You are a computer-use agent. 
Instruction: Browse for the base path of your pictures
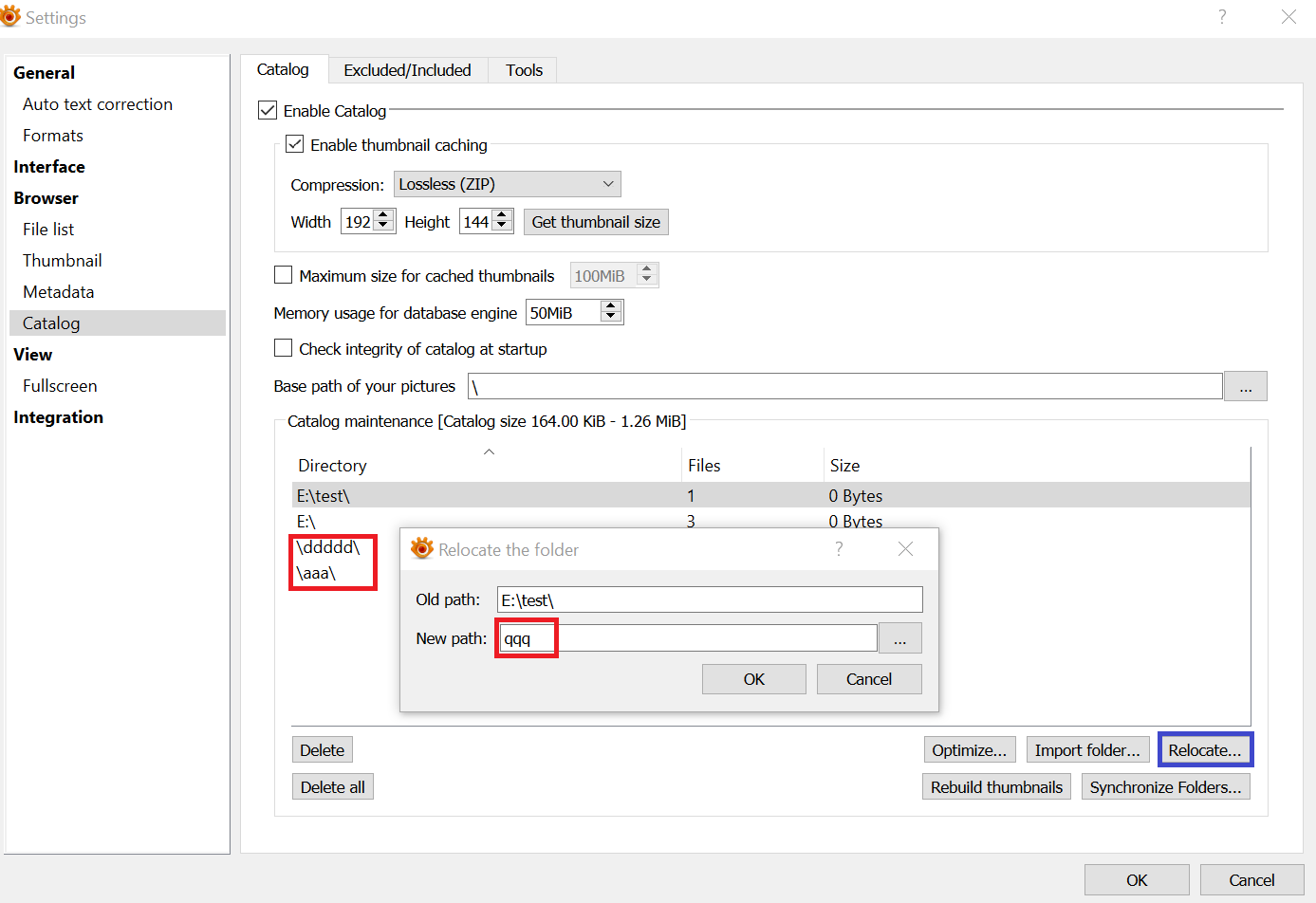[x=1246, y=386]
